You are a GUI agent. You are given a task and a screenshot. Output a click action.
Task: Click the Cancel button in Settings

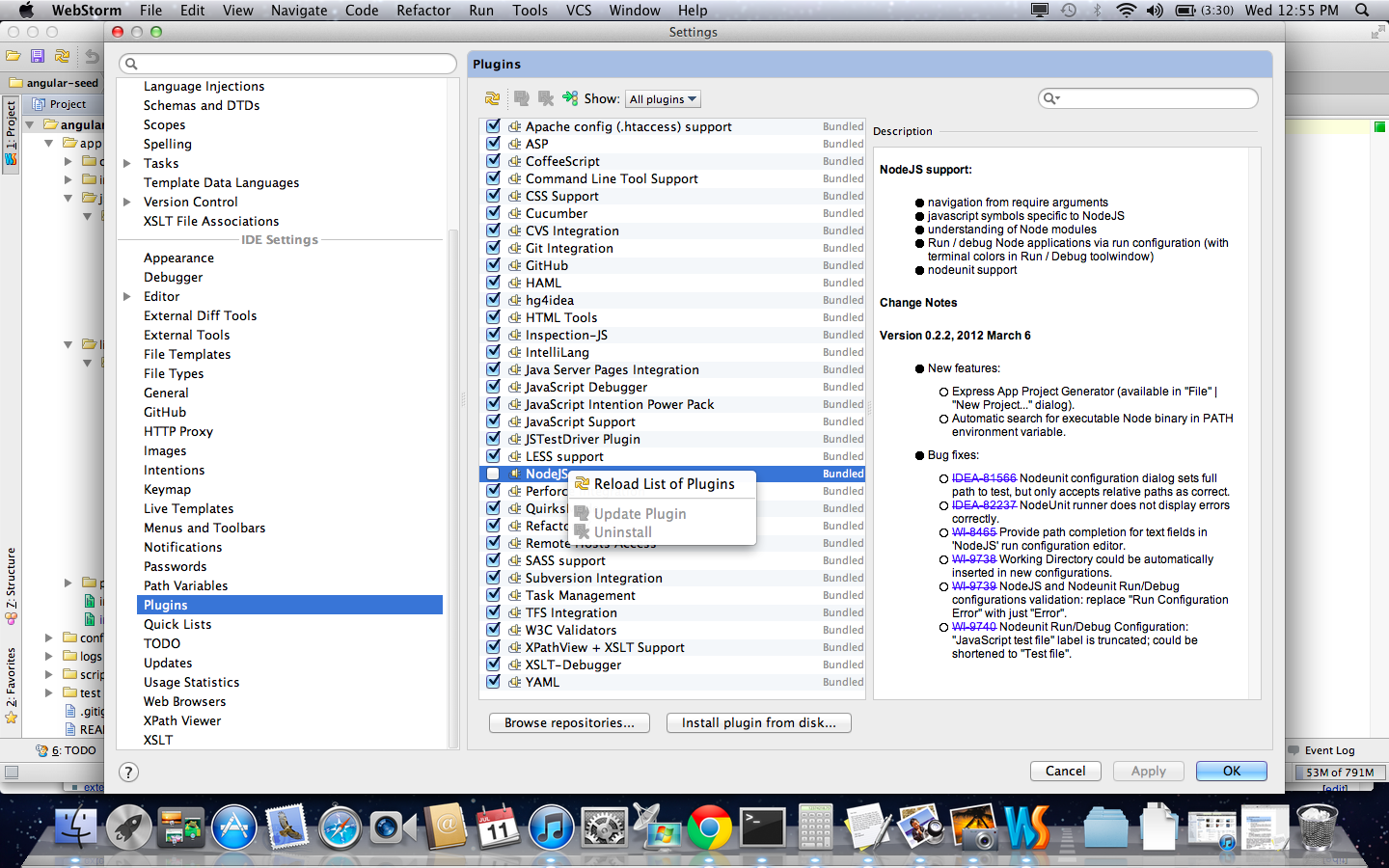(1066, 771)
